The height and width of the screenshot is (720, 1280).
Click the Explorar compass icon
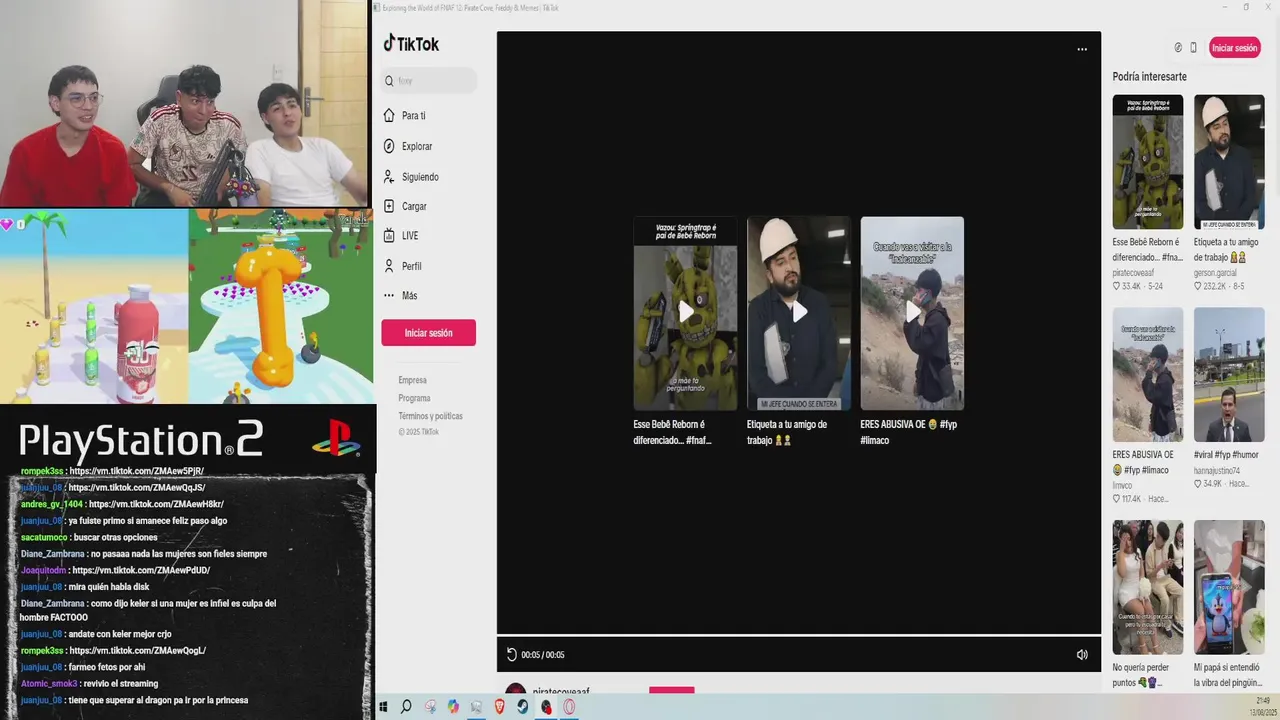pyautogui.click(x=389, y=146)
